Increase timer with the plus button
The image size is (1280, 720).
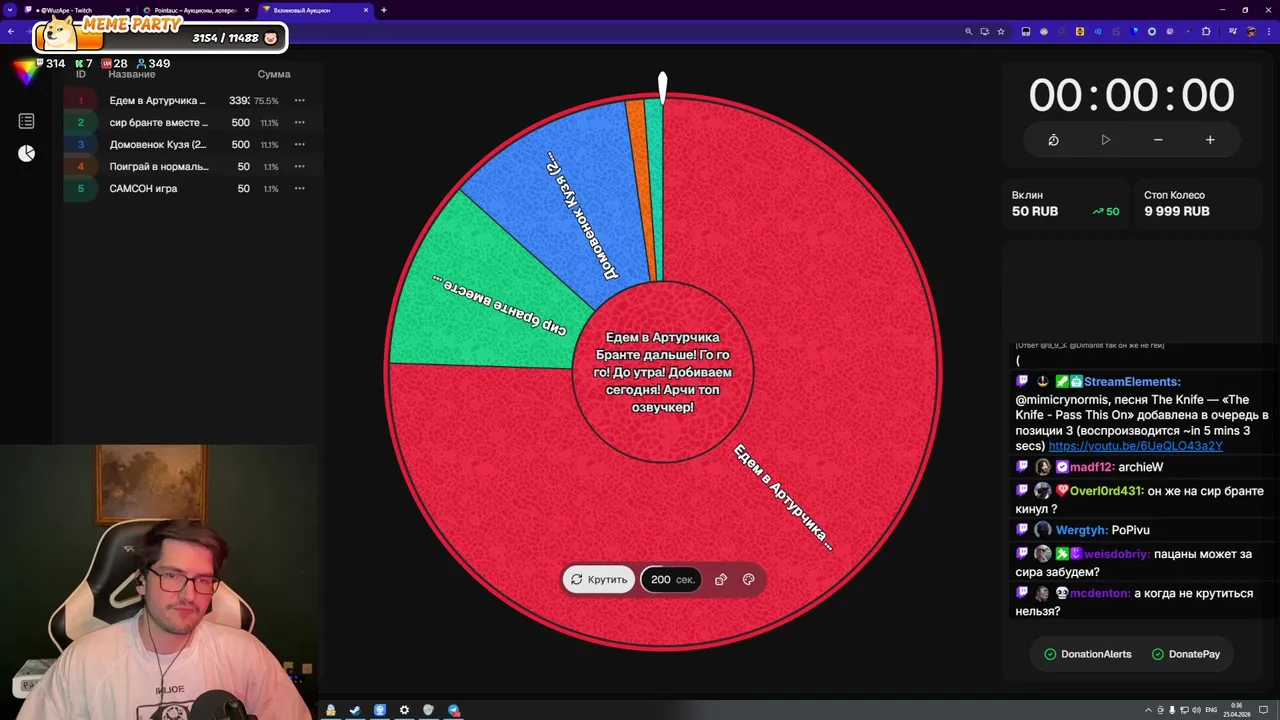1210,140
